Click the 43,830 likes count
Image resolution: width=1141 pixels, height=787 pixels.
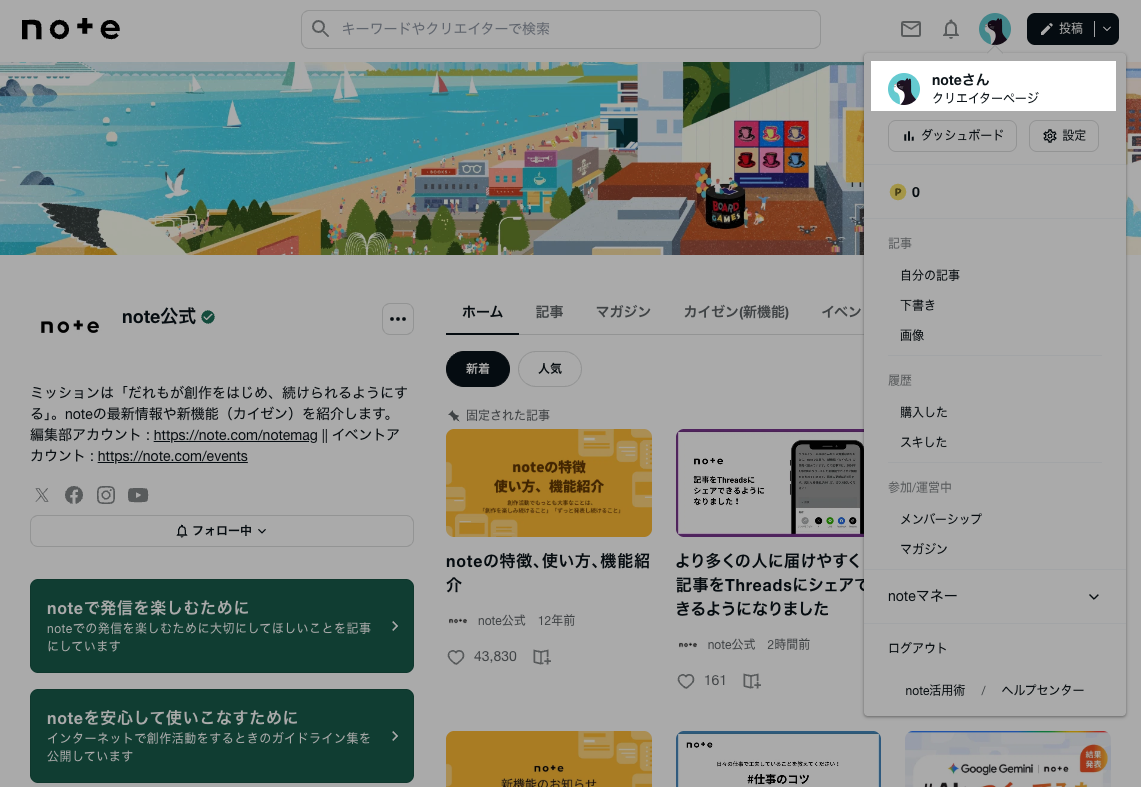coord(495,657)
